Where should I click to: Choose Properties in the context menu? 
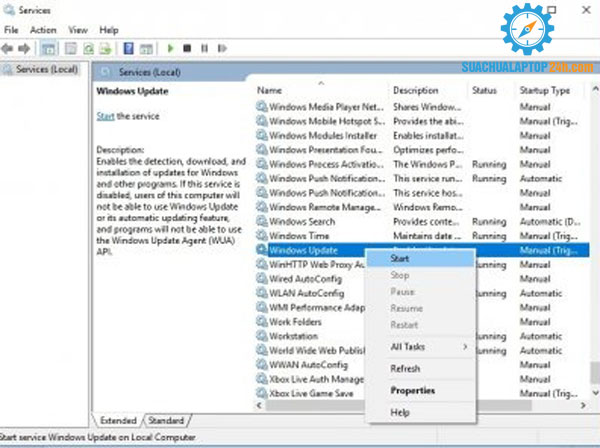coord(421,390)
